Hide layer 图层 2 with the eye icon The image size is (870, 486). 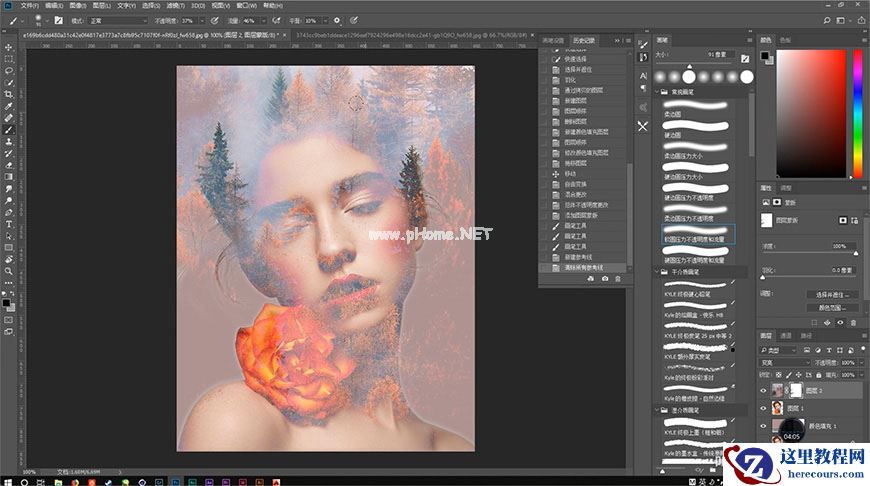[763, 391]
